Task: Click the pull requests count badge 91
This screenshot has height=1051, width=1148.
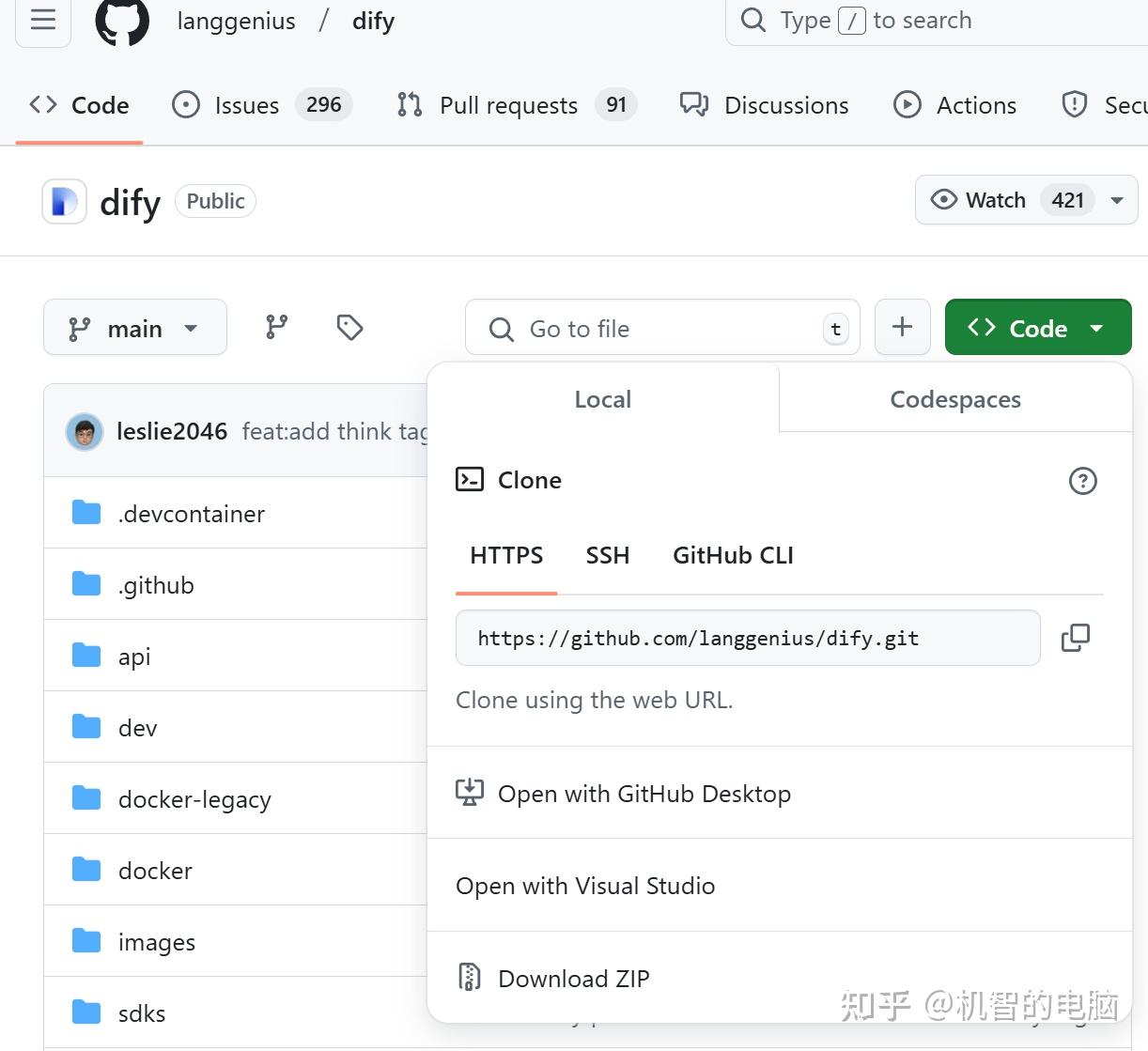Action: (x=616, y=104)
